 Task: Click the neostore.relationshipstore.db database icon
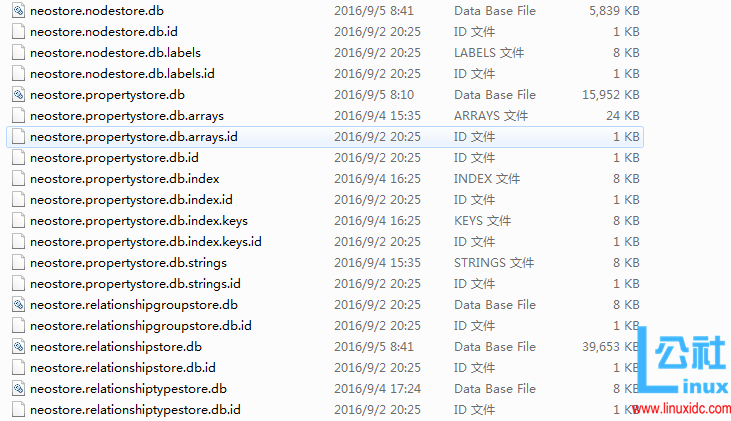pos(18,346)
